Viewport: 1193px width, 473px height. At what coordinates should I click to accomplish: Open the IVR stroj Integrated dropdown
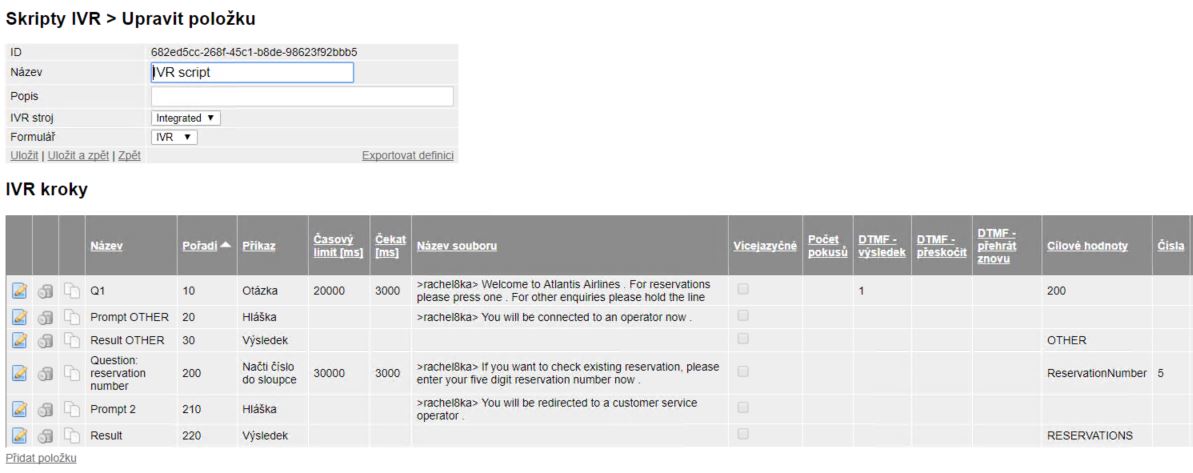point(186,118)
